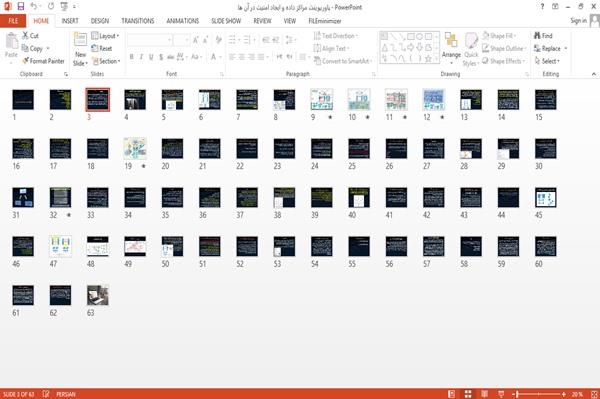Switch to the SLIDE SHOW tab
The width and height of the screenshot is (600, 399).
(226, 21)
